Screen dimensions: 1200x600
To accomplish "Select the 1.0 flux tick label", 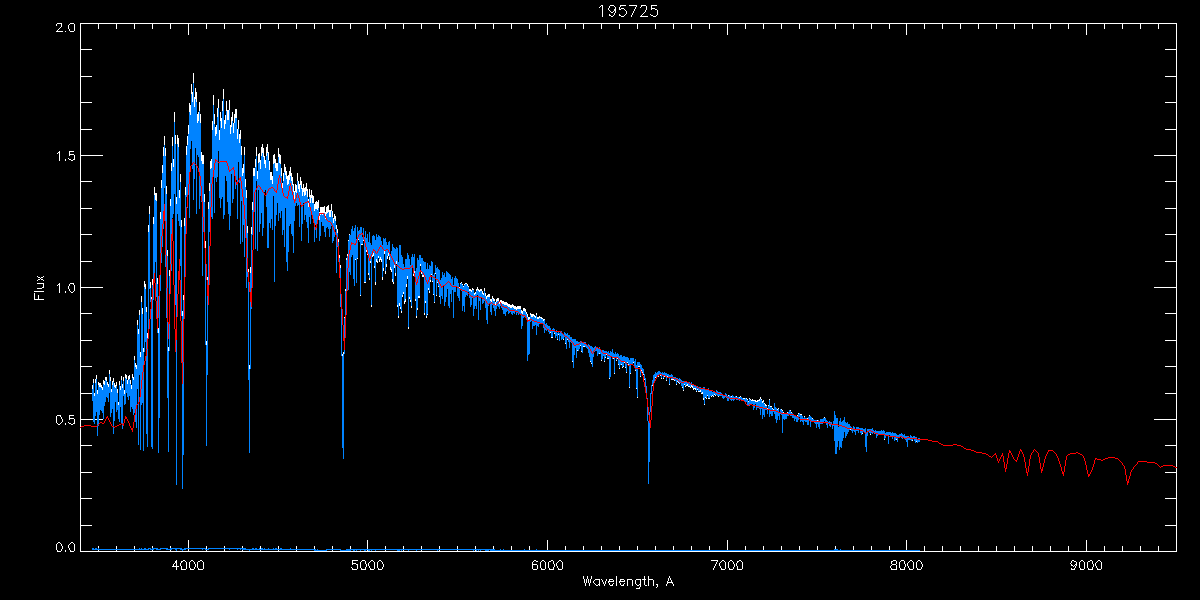I will (x=66, y=288).
